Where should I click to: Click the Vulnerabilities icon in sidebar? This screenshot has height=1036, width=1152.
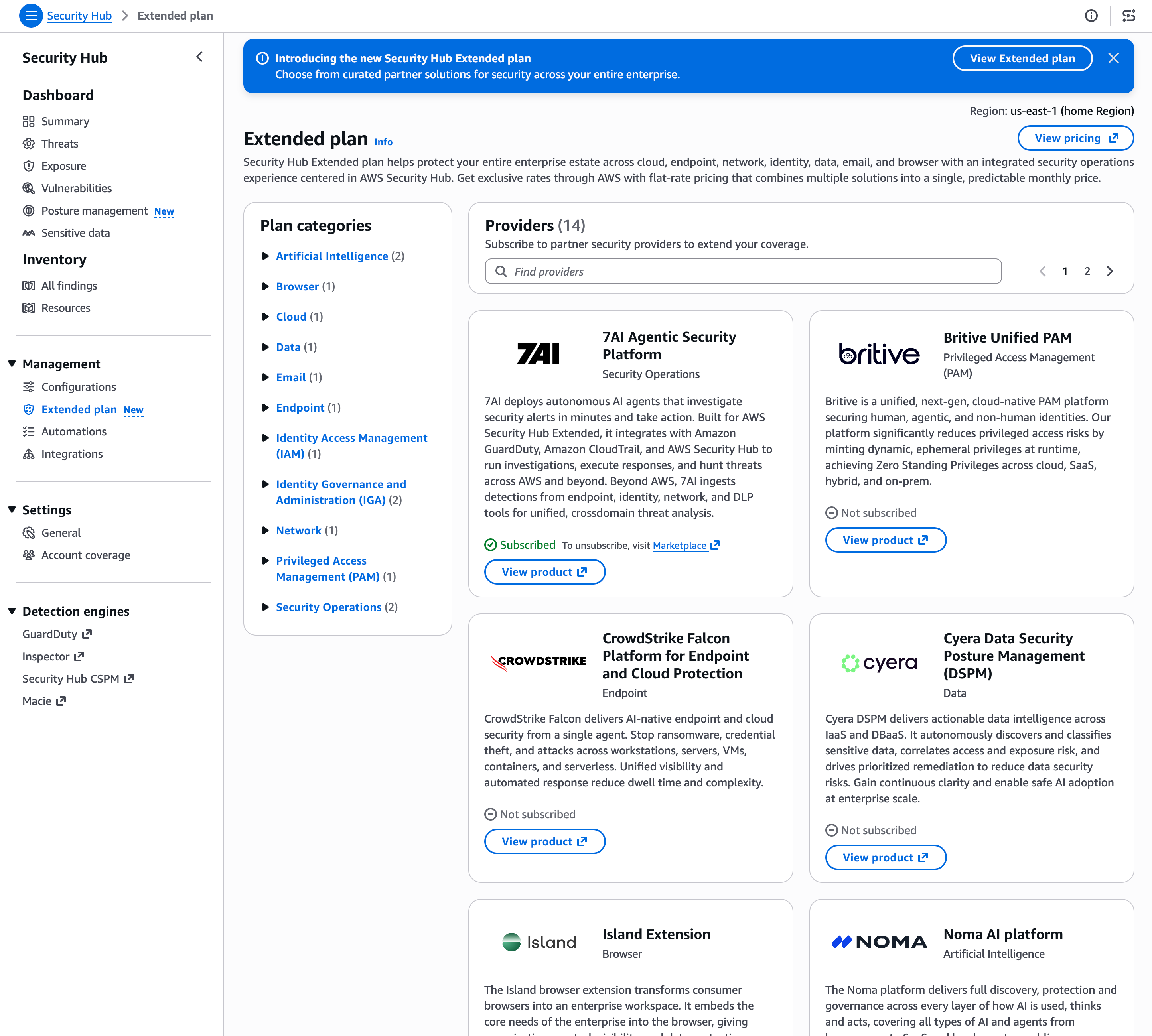pos(28,188)
